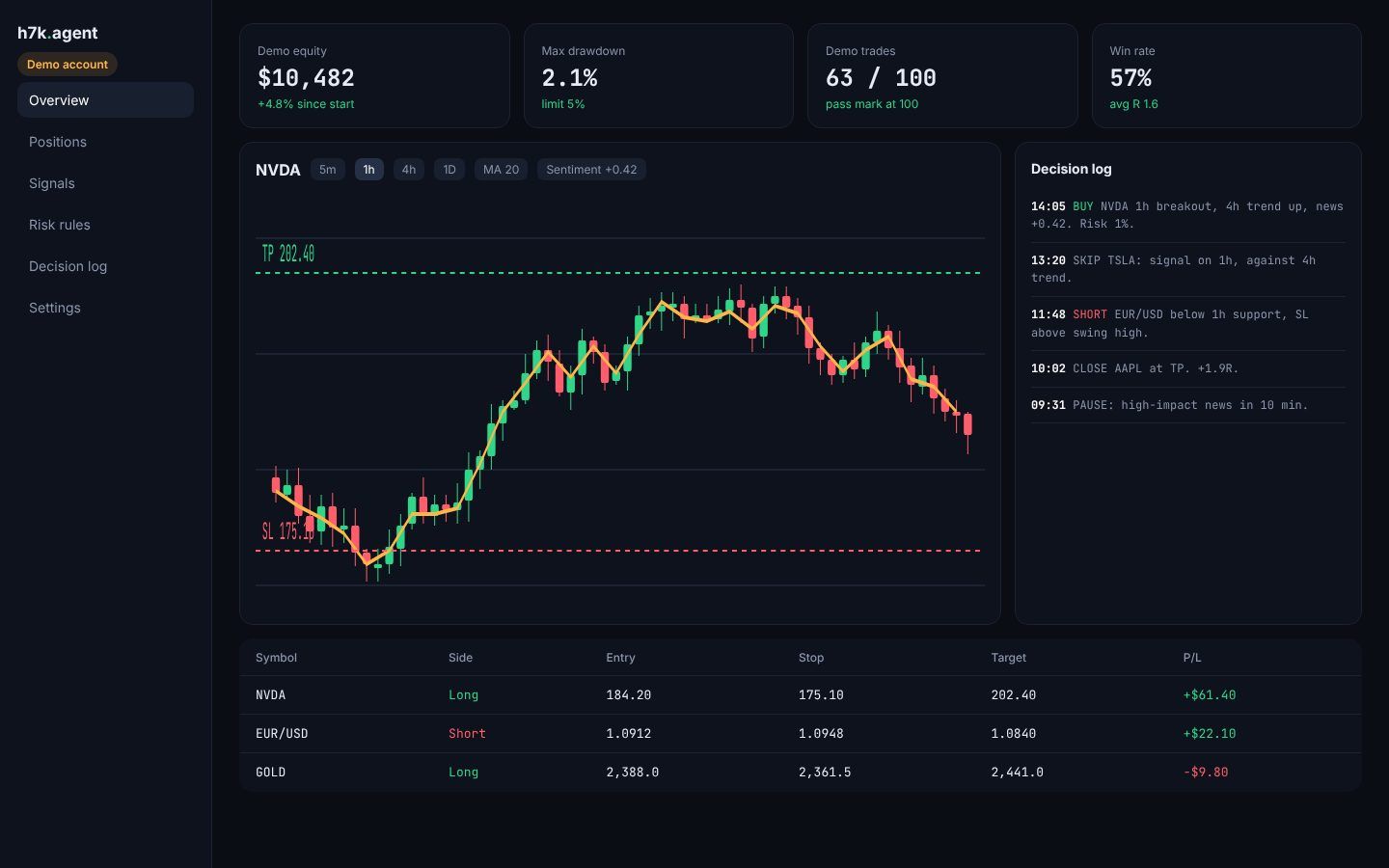This screenshot has height=868, width=1389.
Task: Click the Target column header
Action: (1008, 658)
